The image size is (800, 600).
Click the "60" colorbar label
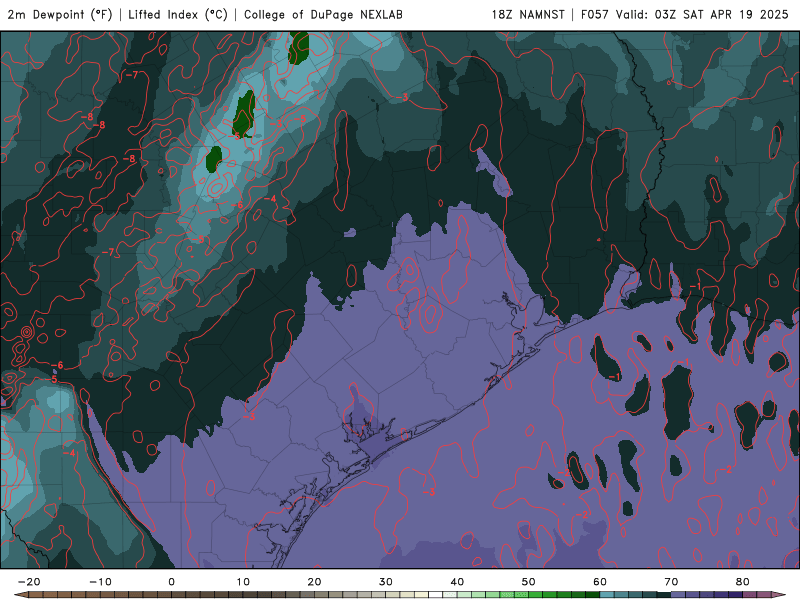(x=600, y=582)
